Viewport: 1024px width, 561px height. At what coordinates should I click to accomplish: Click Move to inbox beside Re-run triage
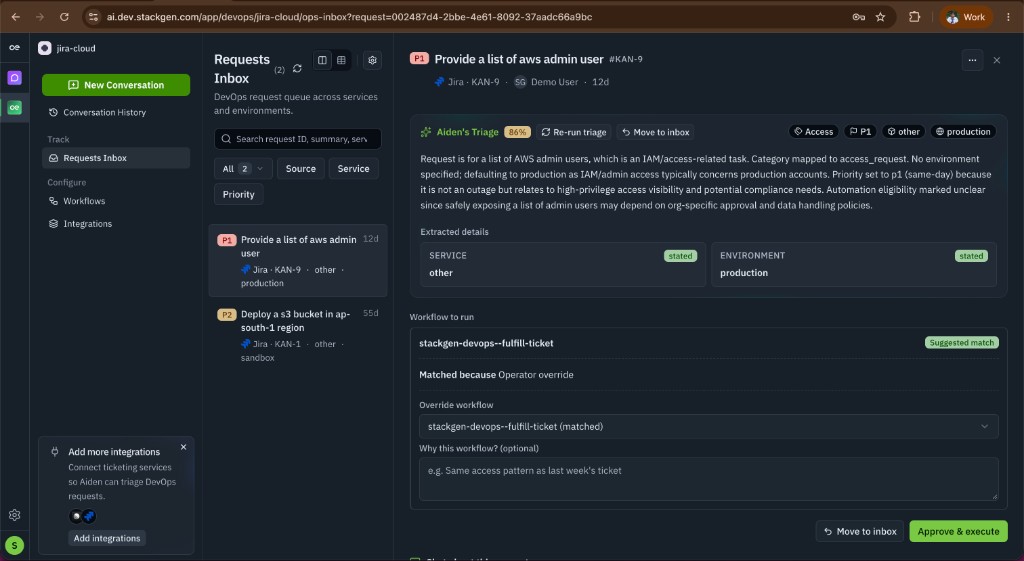pos(655,132)
